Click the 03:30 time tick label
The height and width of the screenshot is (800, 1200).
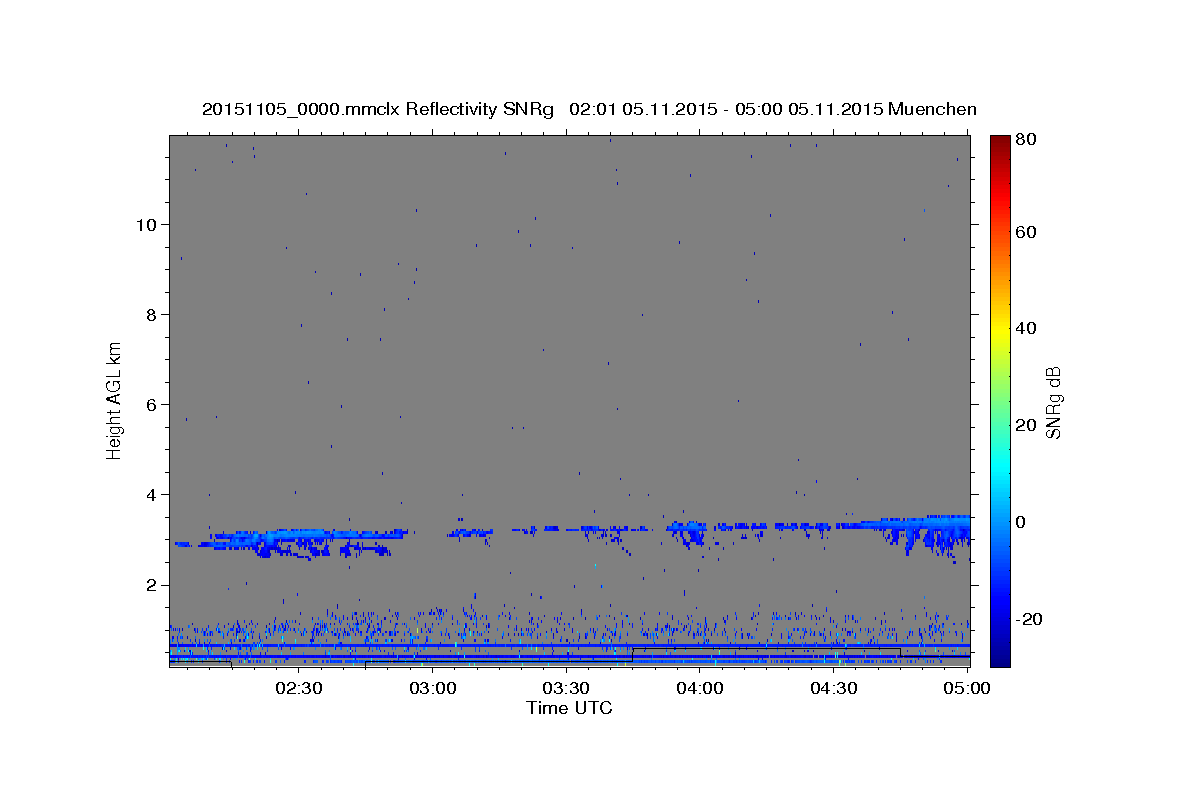coord(566,688)
